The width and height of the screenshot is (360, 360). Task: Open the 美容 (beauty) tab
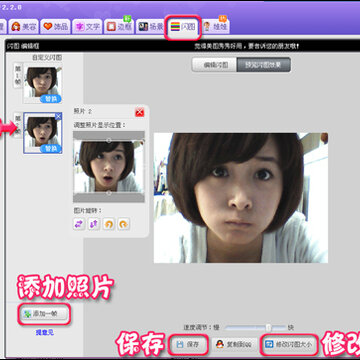point(24,27)
